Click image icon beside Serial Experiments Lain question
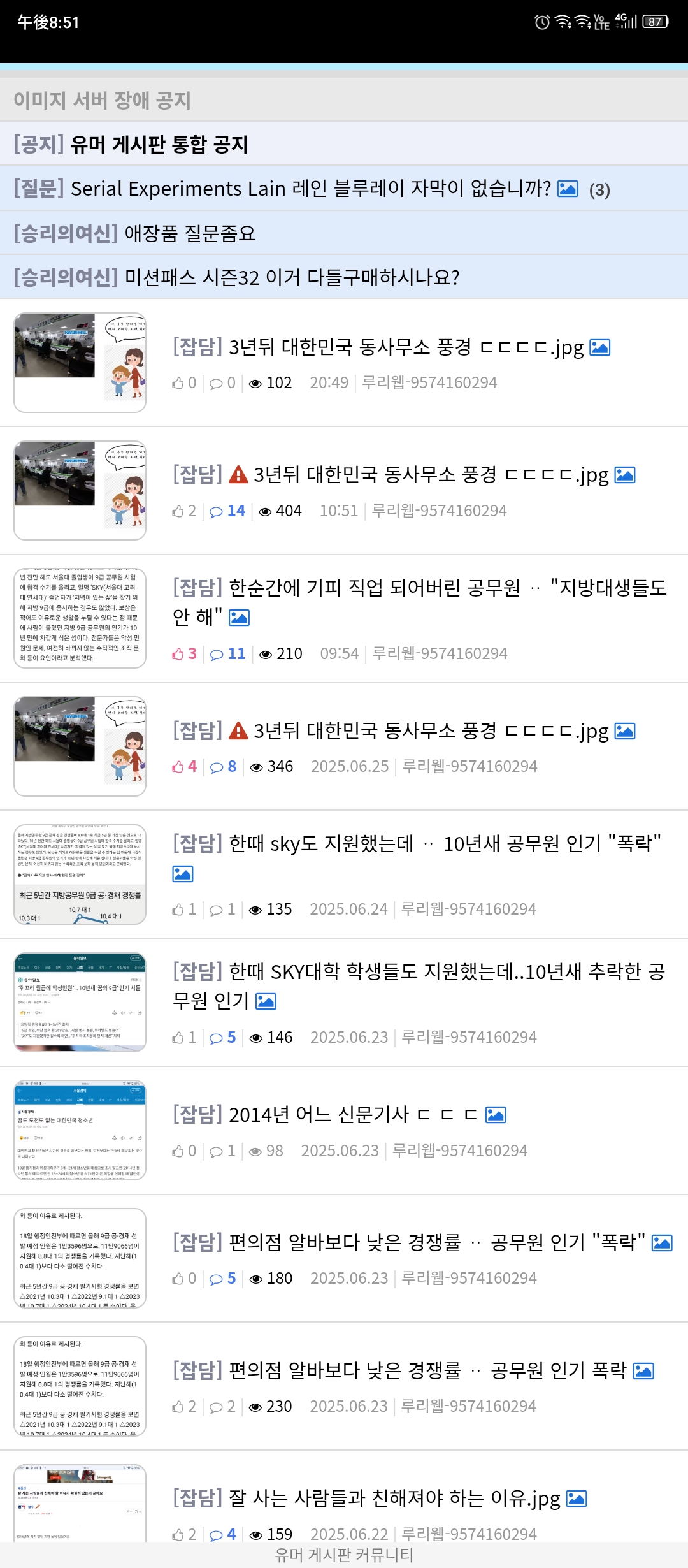 (568, 189)
